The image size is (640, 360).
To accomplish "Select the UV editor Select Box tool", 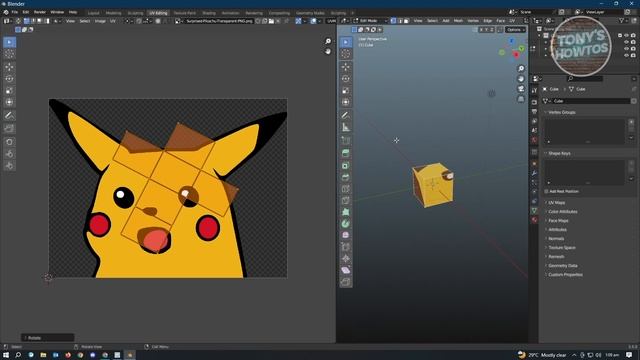I will pyautogui.click(x=9, y=42).
